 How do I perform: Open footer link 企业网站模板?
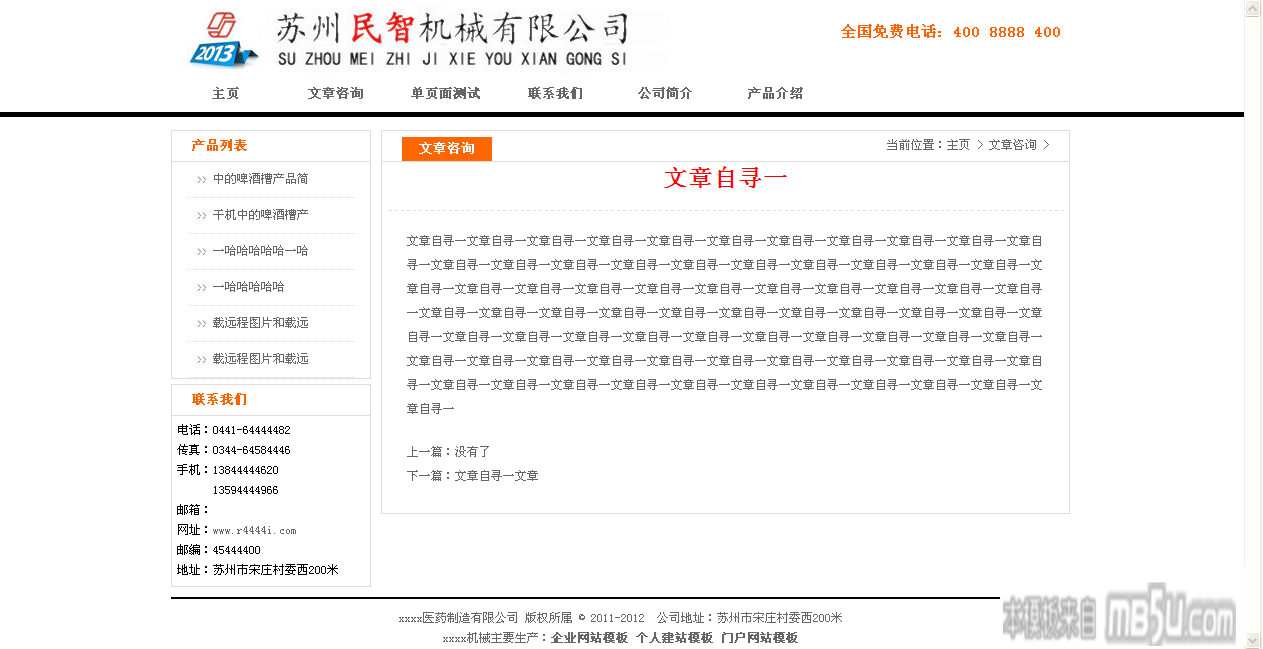click(589, 638)
